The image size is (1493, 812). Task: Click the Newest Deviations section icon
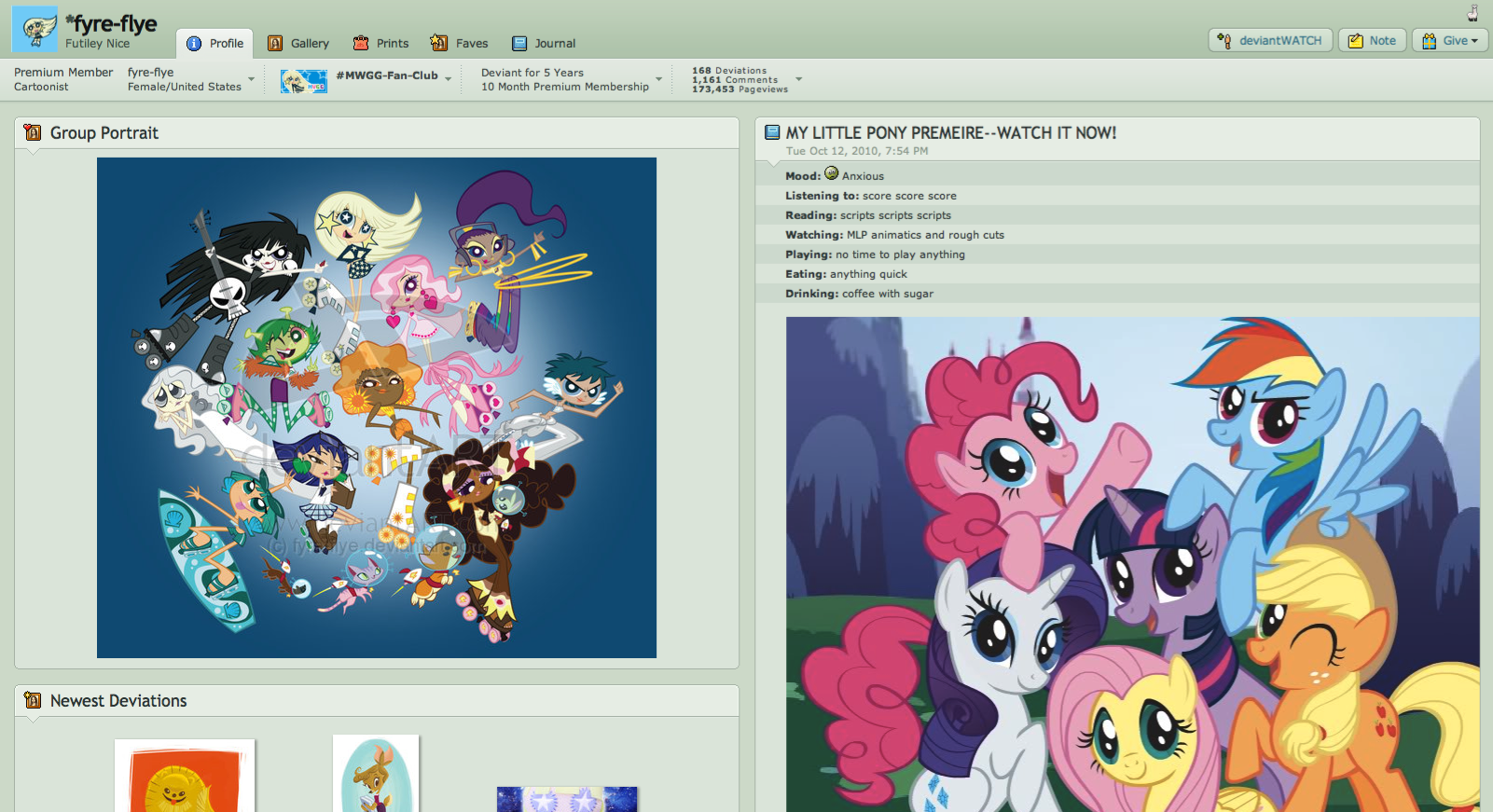coord(33,700)
